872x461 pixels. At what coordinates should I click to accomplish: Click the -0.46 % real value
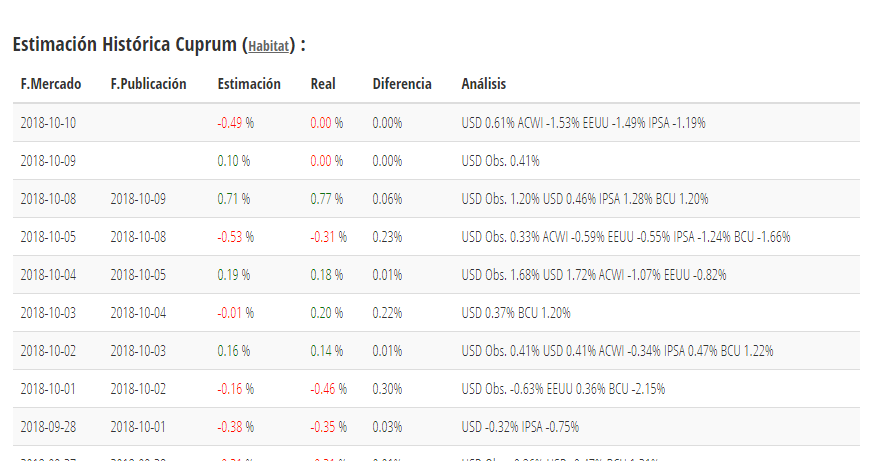tap(329, 389)
